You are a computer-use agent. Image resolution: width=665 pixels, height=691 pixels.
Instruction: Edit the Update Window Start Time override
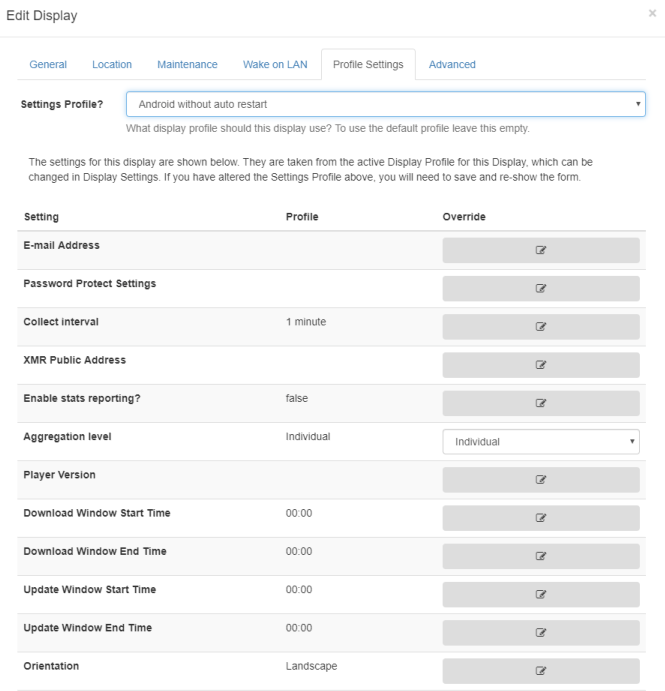[541, 594]
